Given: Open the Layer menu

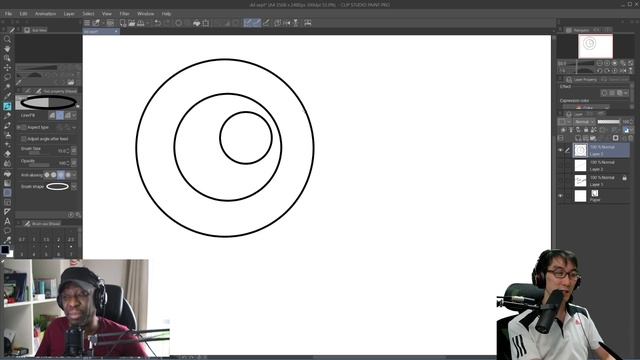Looking at the screenshot, I should point(69,13).
